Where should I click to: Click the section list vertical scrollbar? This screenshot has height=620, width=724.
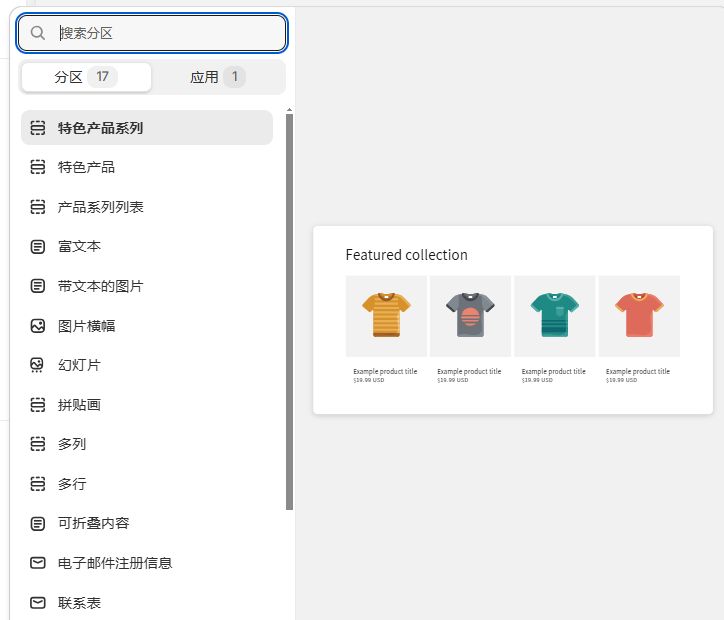point(290,312)
